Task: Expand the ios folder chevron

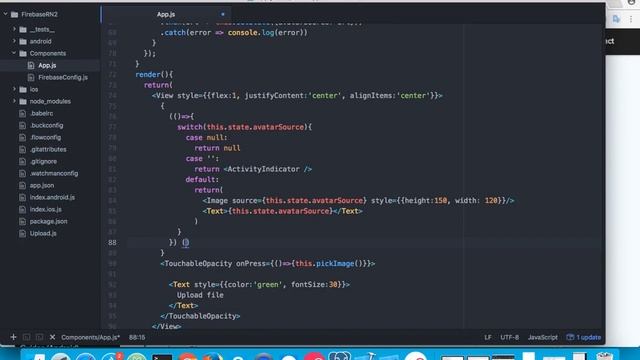Action: [14, 89]
